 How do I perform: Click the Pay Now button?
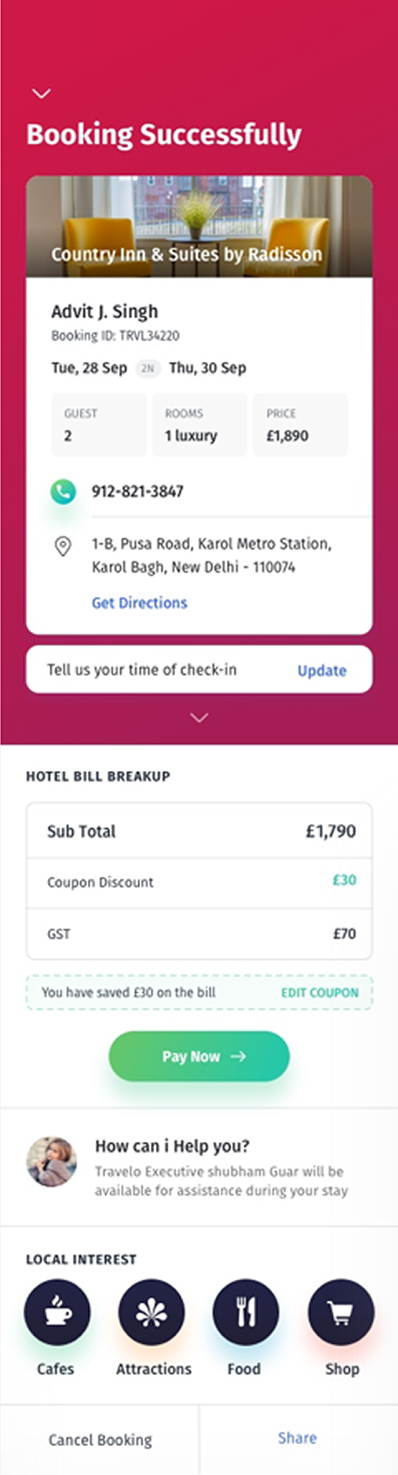click(x=199, y=1056)
